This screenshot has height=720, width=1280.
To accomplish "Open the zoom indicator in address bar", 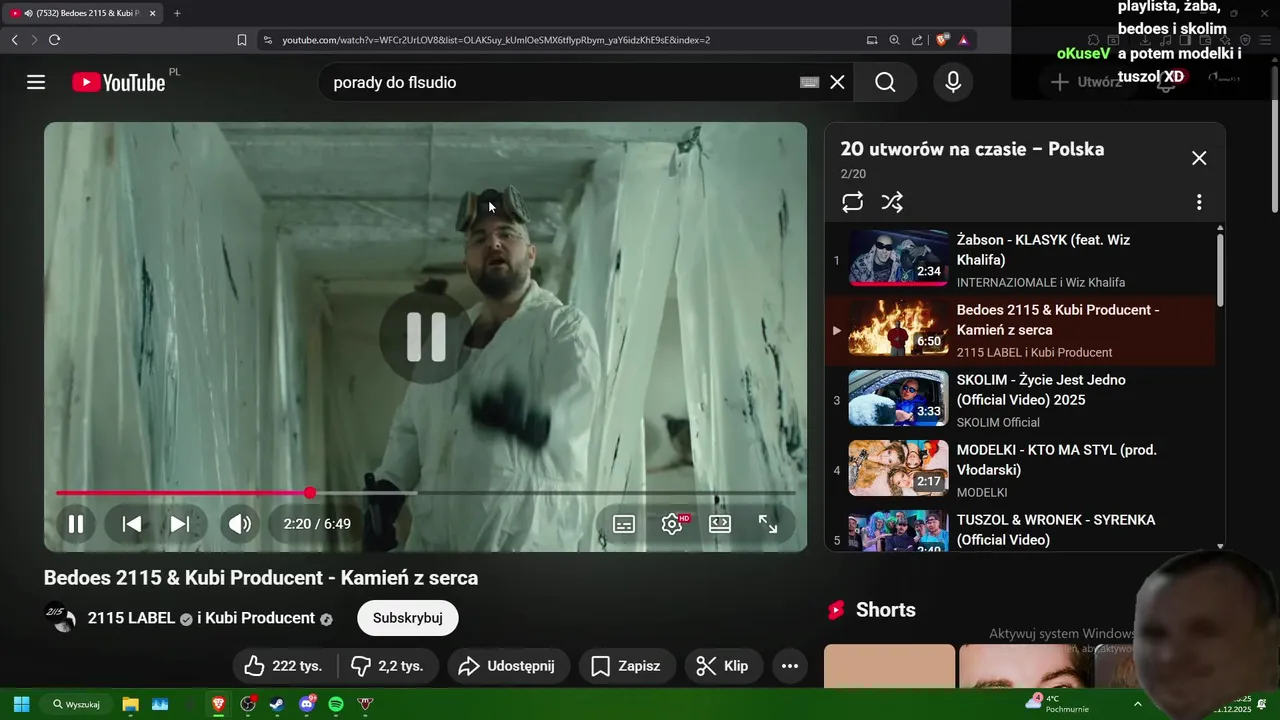I will [895, 40].
